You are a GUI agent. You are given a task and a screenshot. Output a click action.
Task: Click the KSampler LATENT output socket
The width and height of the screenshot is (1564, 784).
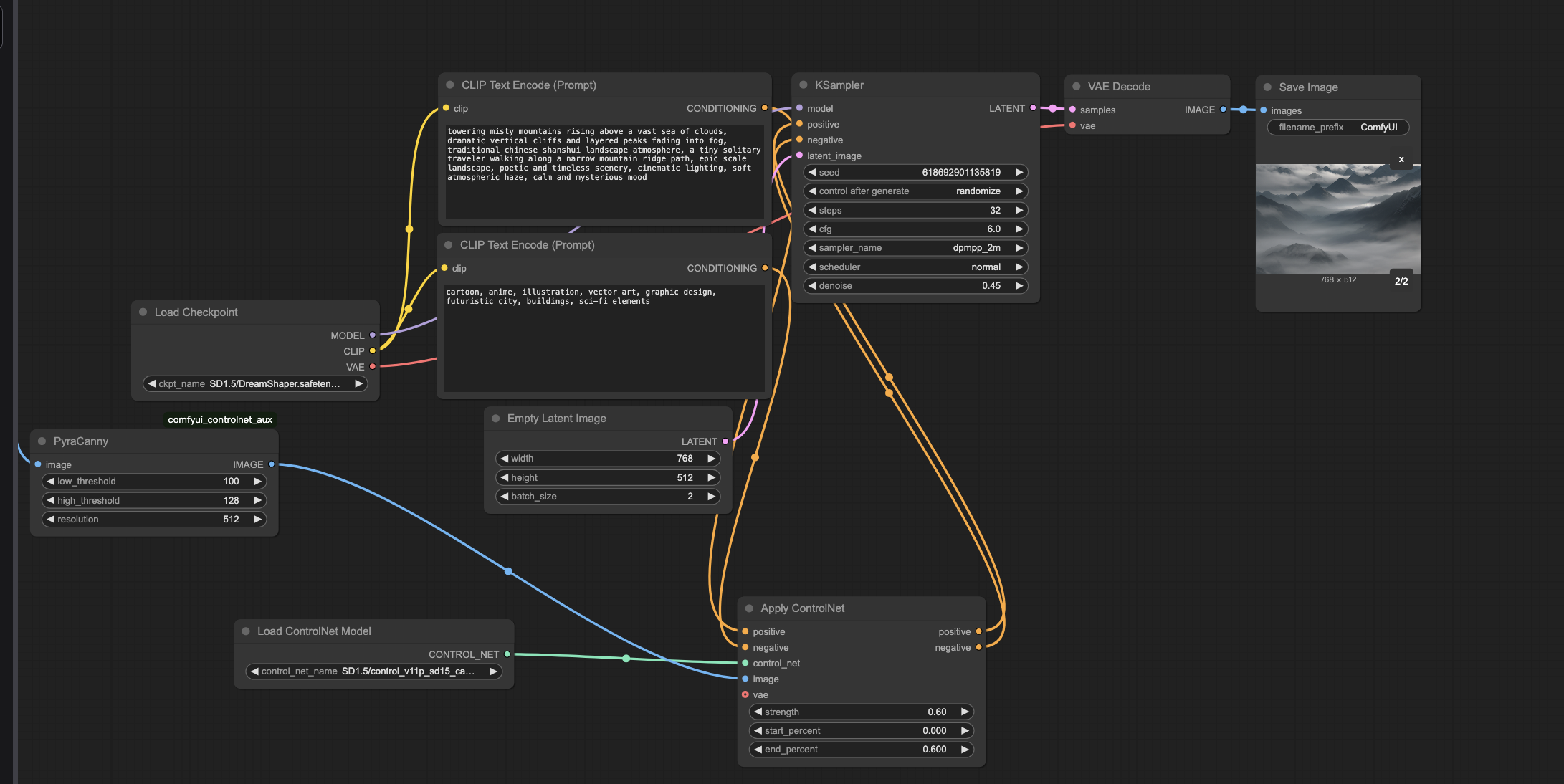pyautogui.click(x=1033, y=108)
